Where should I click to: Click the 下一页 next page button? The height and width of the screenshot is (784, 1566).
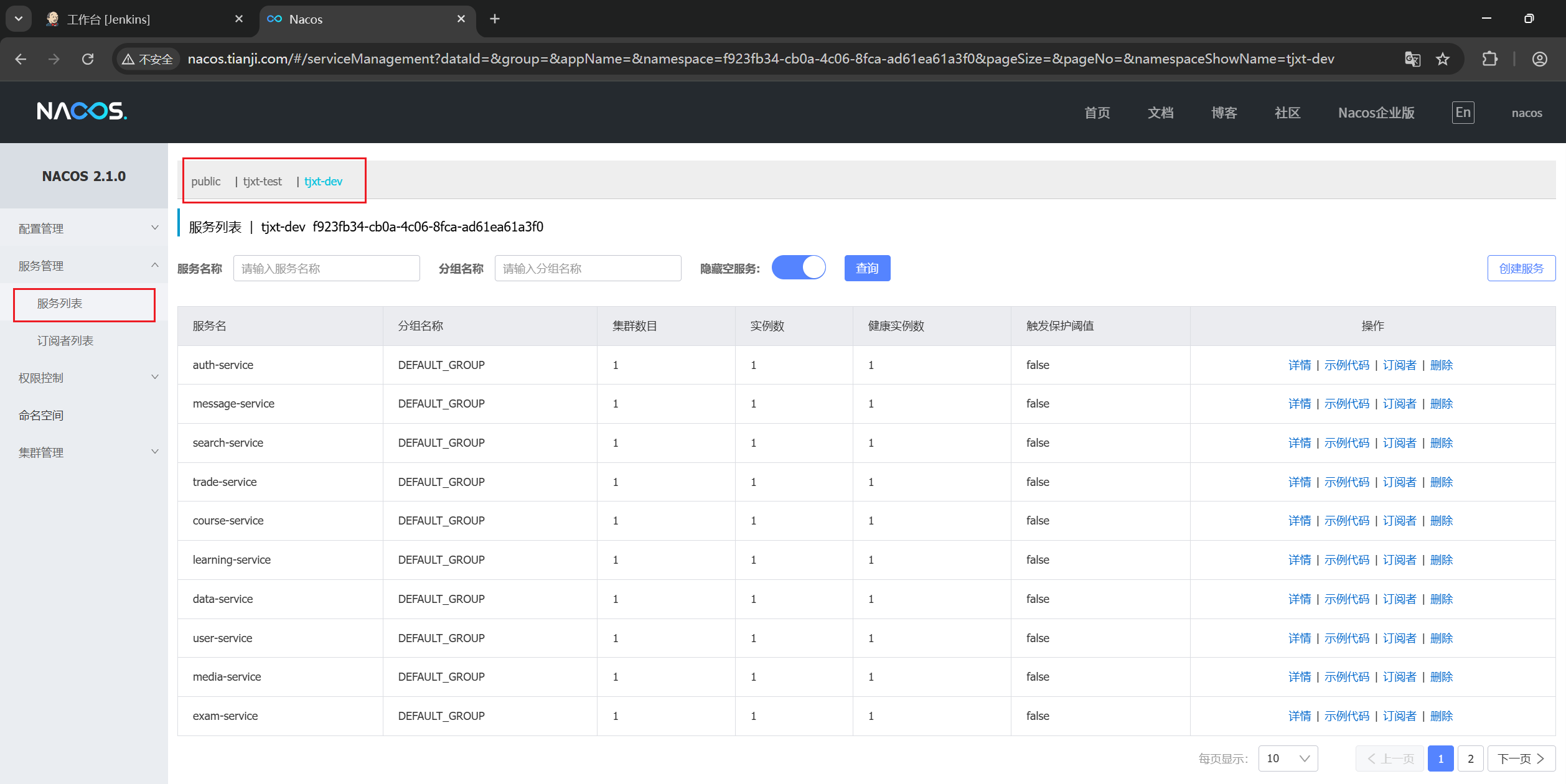(1521, 758)
